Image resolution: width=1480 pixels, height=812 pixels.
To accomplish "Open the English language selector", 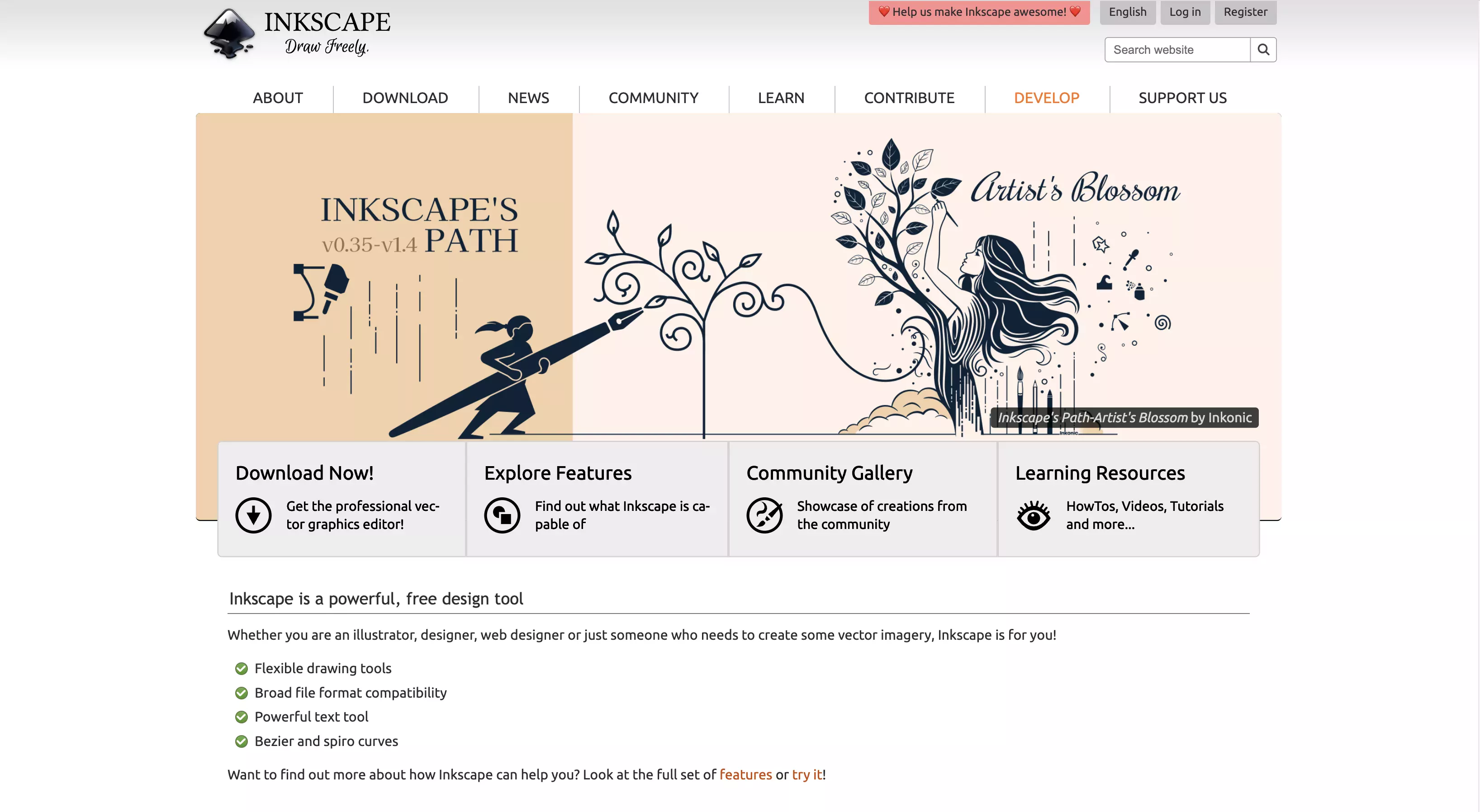I will [x=1127, y=11].
